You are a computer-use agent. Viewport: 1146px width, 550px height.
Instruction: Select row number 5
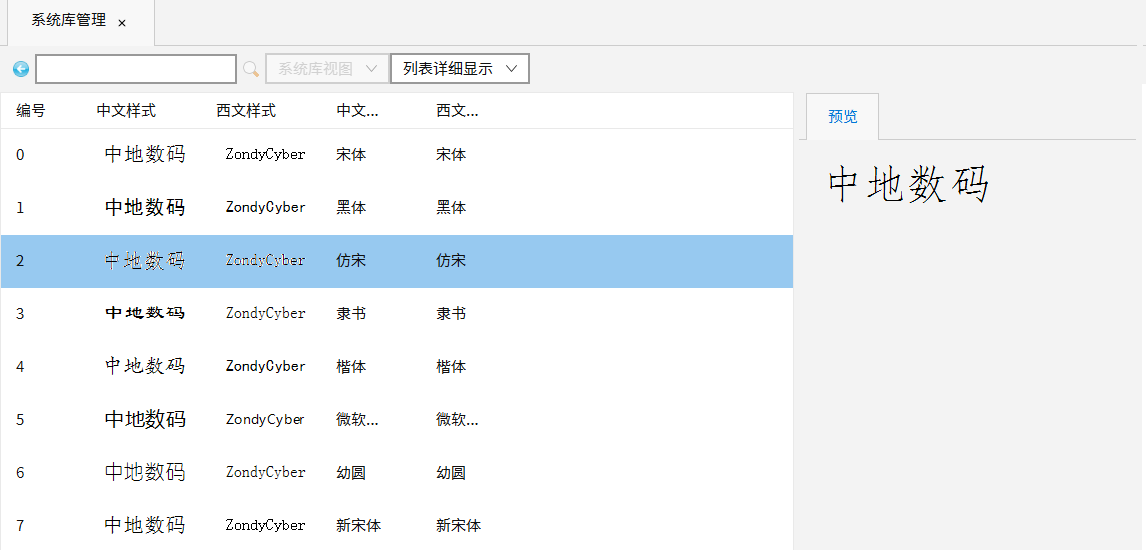pos(397,420)
